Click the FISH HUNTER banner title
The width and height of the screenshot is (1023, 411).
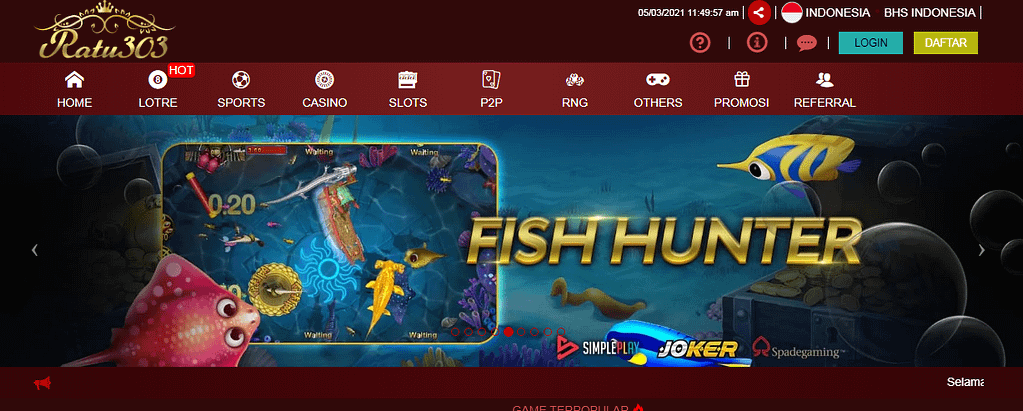point(664,240)
